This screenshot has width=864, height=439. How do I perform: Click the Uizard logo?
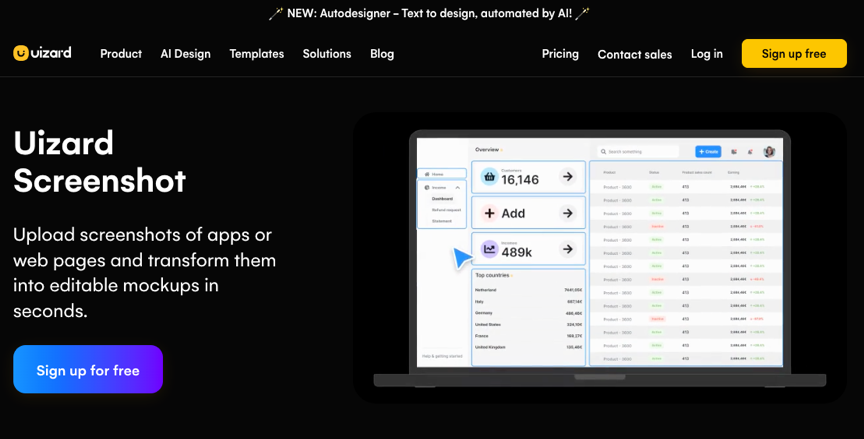42,53
